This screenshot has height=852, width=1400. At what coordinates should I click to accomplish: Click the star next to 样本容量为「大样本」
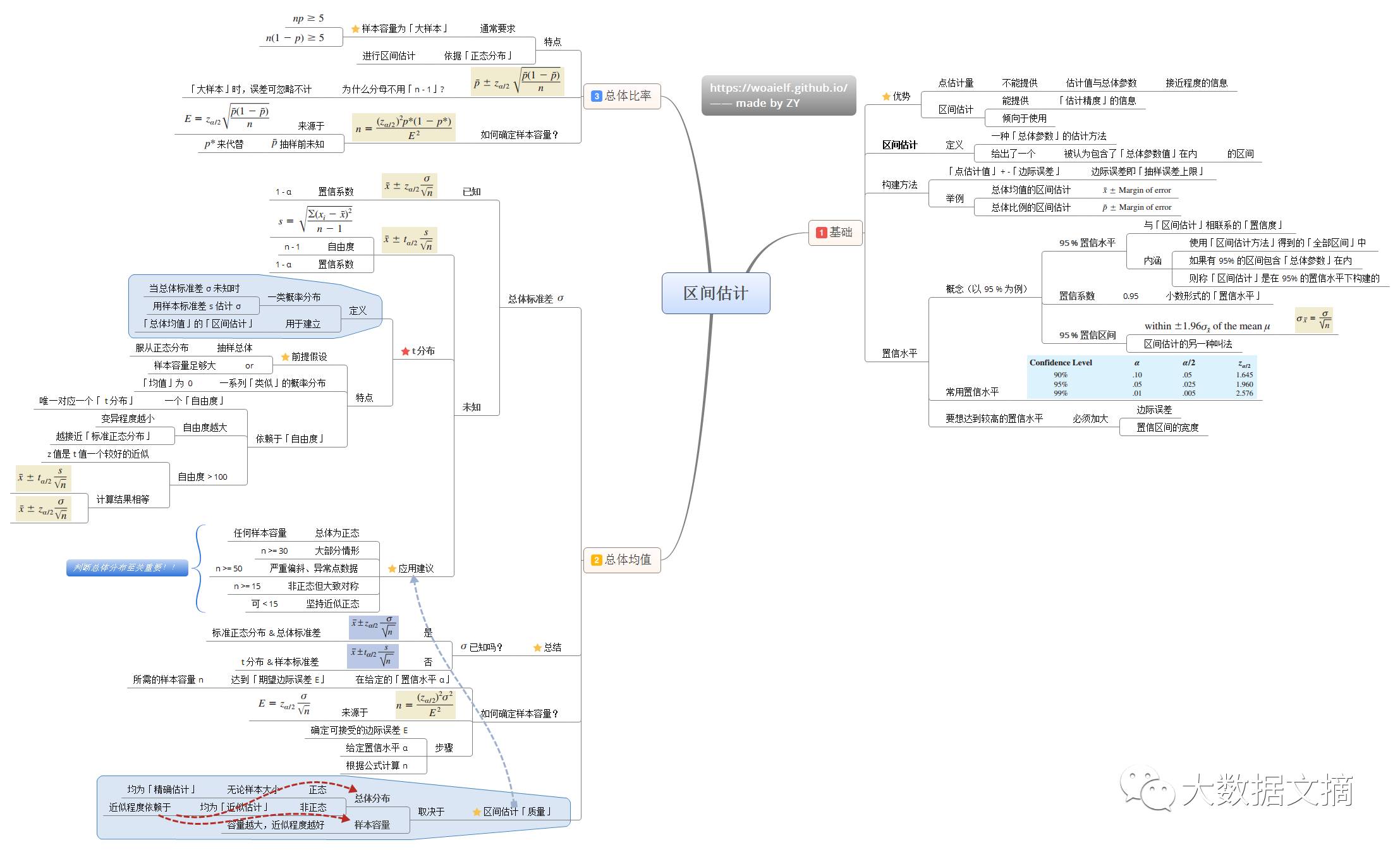tap(355, 28)
